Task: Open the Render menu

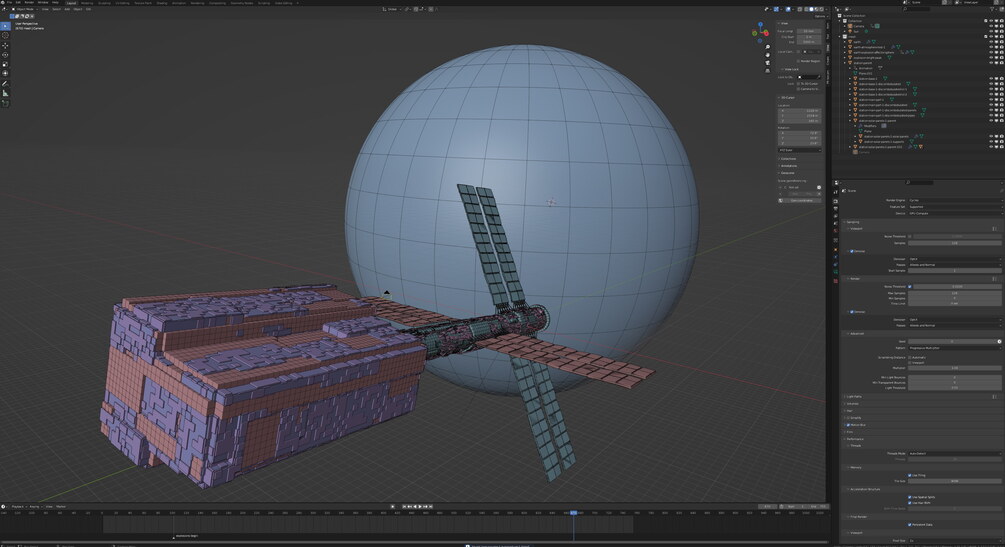Action: click(29, 3)
